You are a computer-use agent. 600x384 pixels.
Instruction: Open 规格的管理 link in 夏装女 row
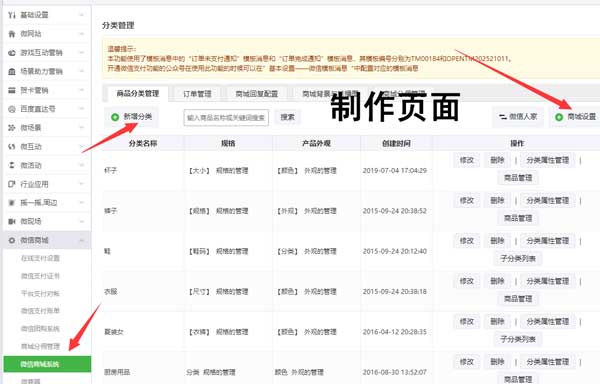(x=232, y=332)
